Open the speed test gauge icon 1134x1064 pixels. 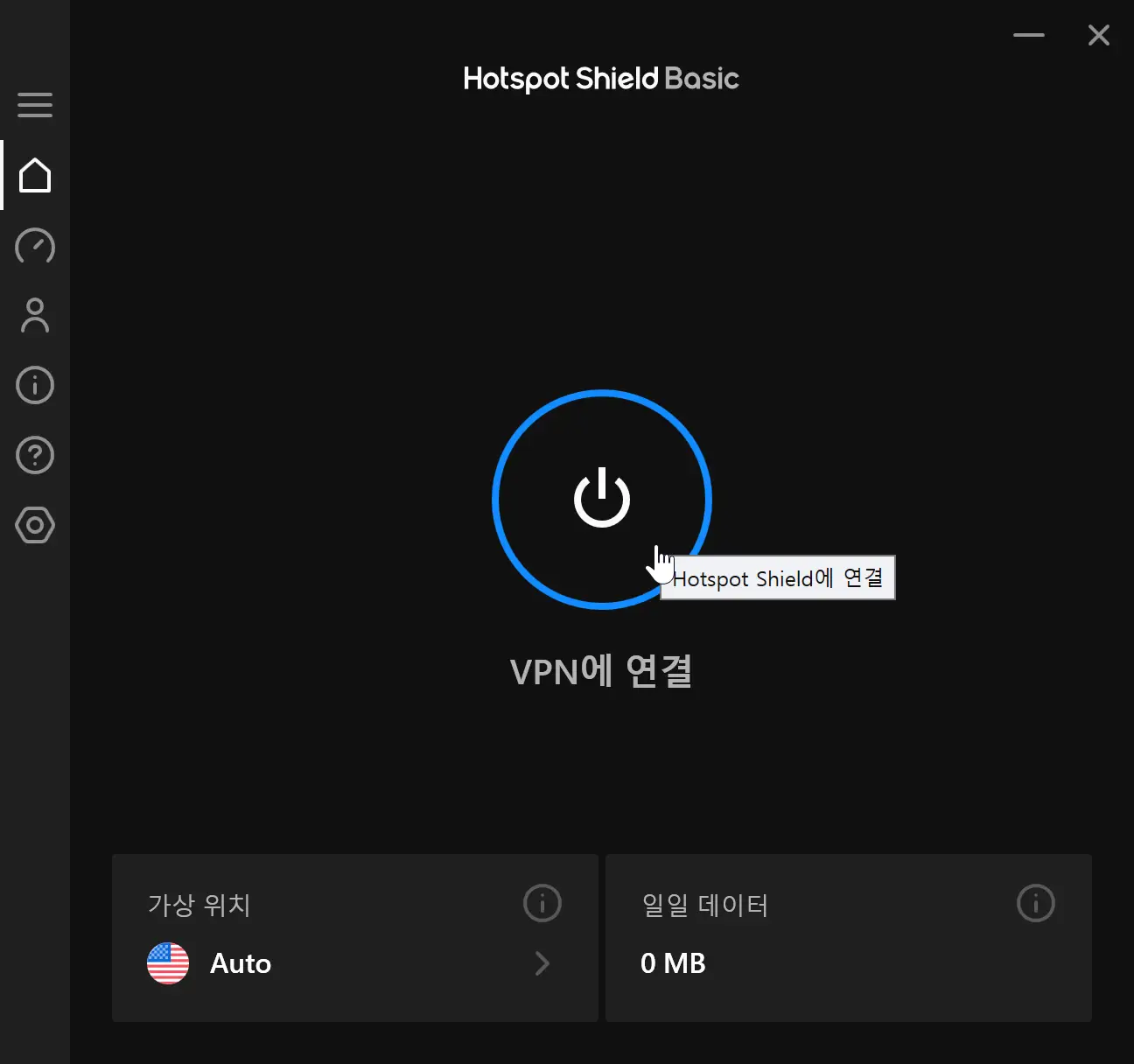35,246
